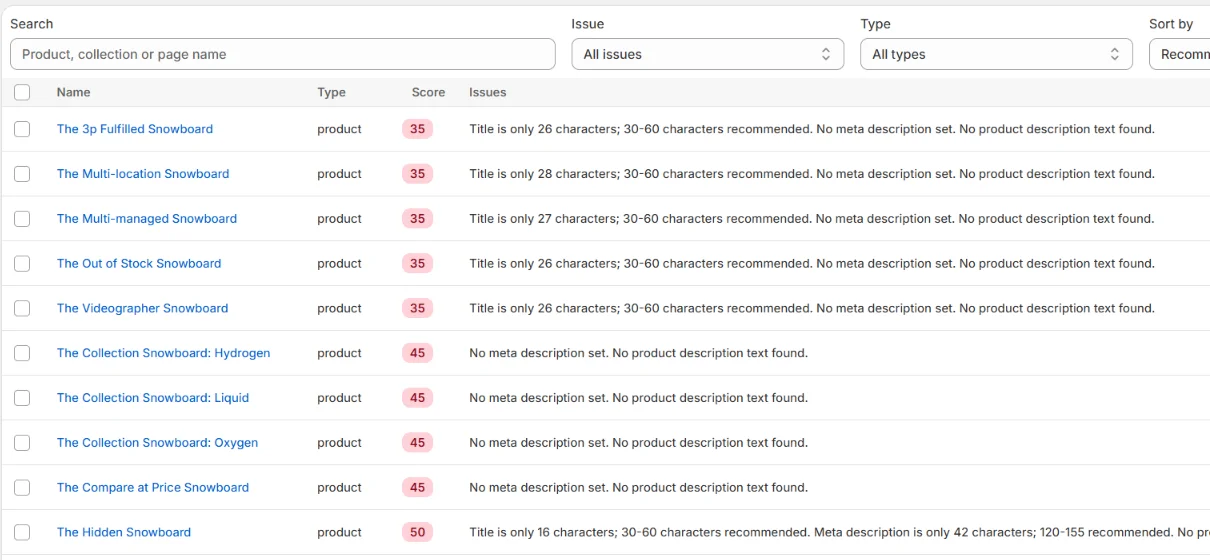The image size is (1210, 560).
Task: Click score badge 45 for Collection Snowboard: Liquid
Action: 417,398
